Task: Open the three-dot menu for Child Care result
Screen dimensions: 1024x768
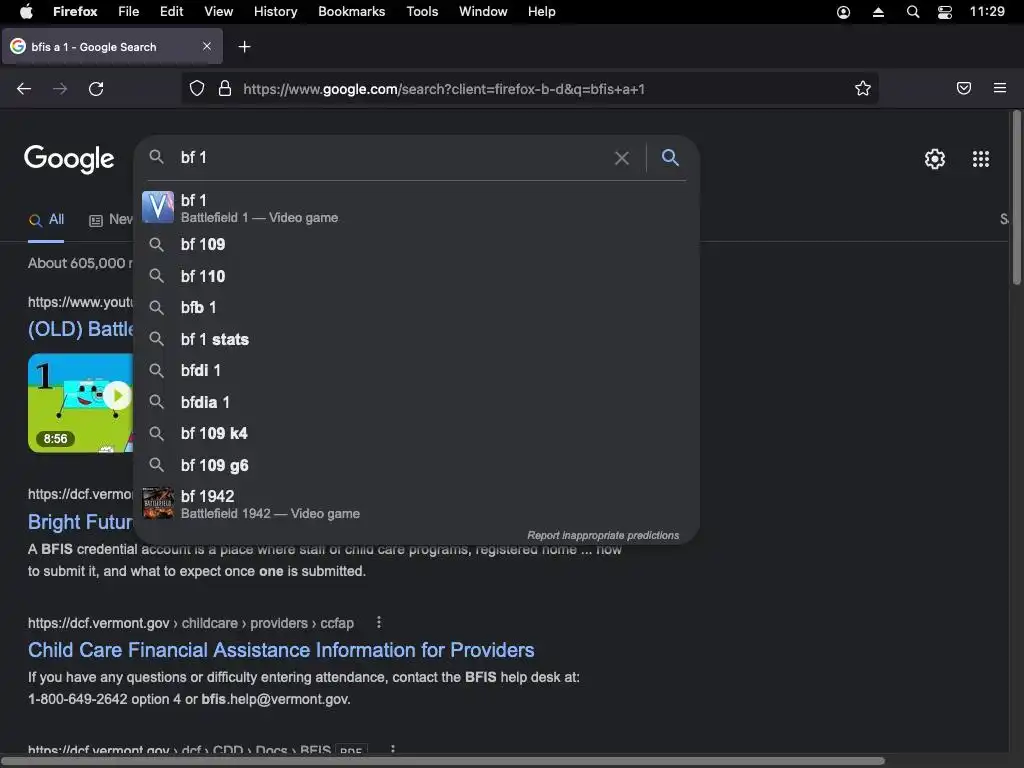Action: (379, 622)
